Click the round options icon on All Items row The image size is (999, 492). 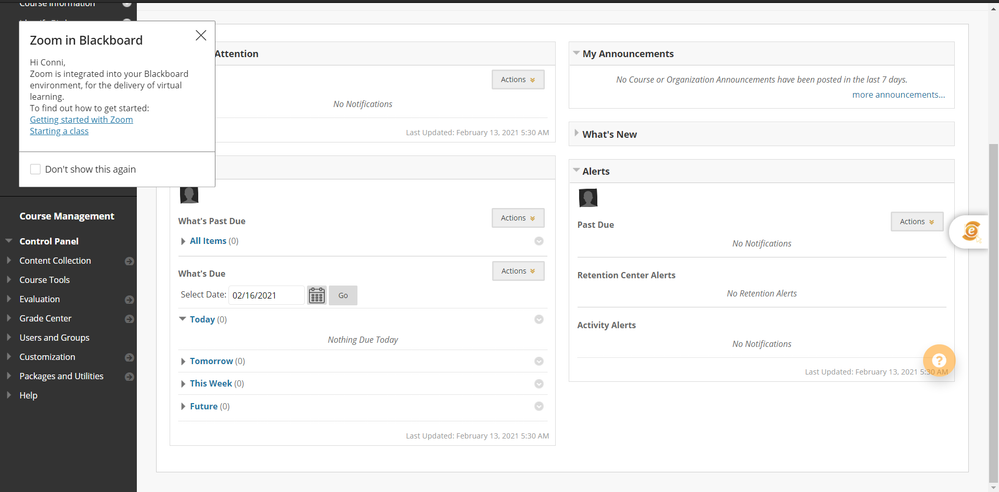539,241
